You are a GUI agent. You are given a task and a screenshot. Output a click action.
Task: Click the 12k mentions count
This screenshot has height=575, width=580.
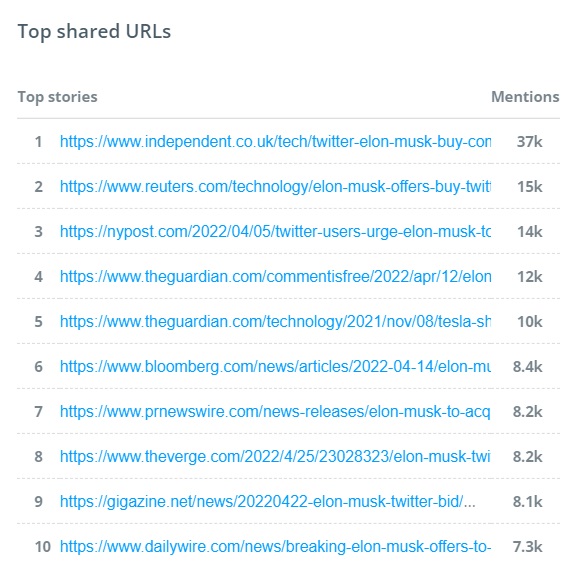[529, 277]
